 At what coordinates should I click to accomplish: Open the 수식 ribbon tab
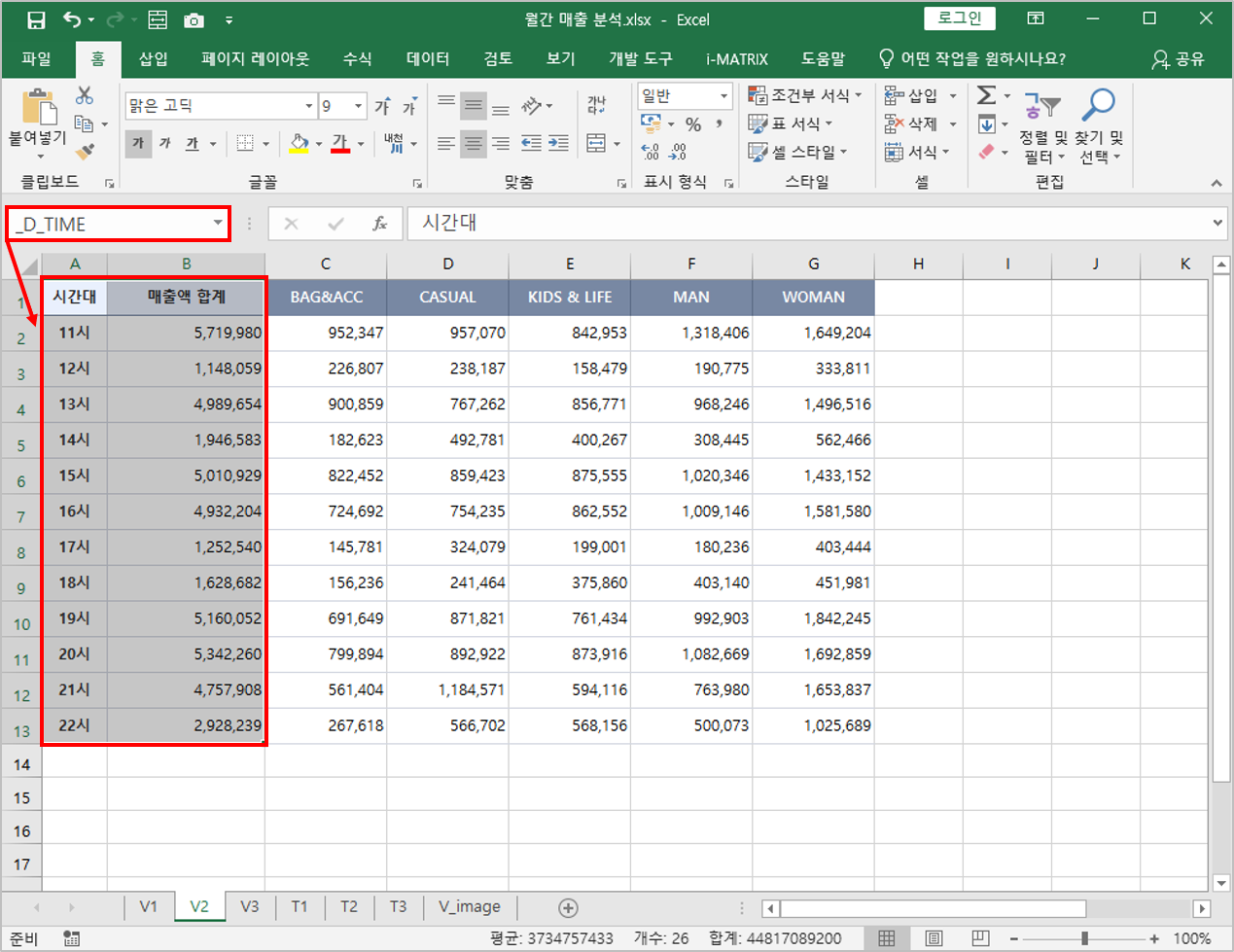[357, 59]
